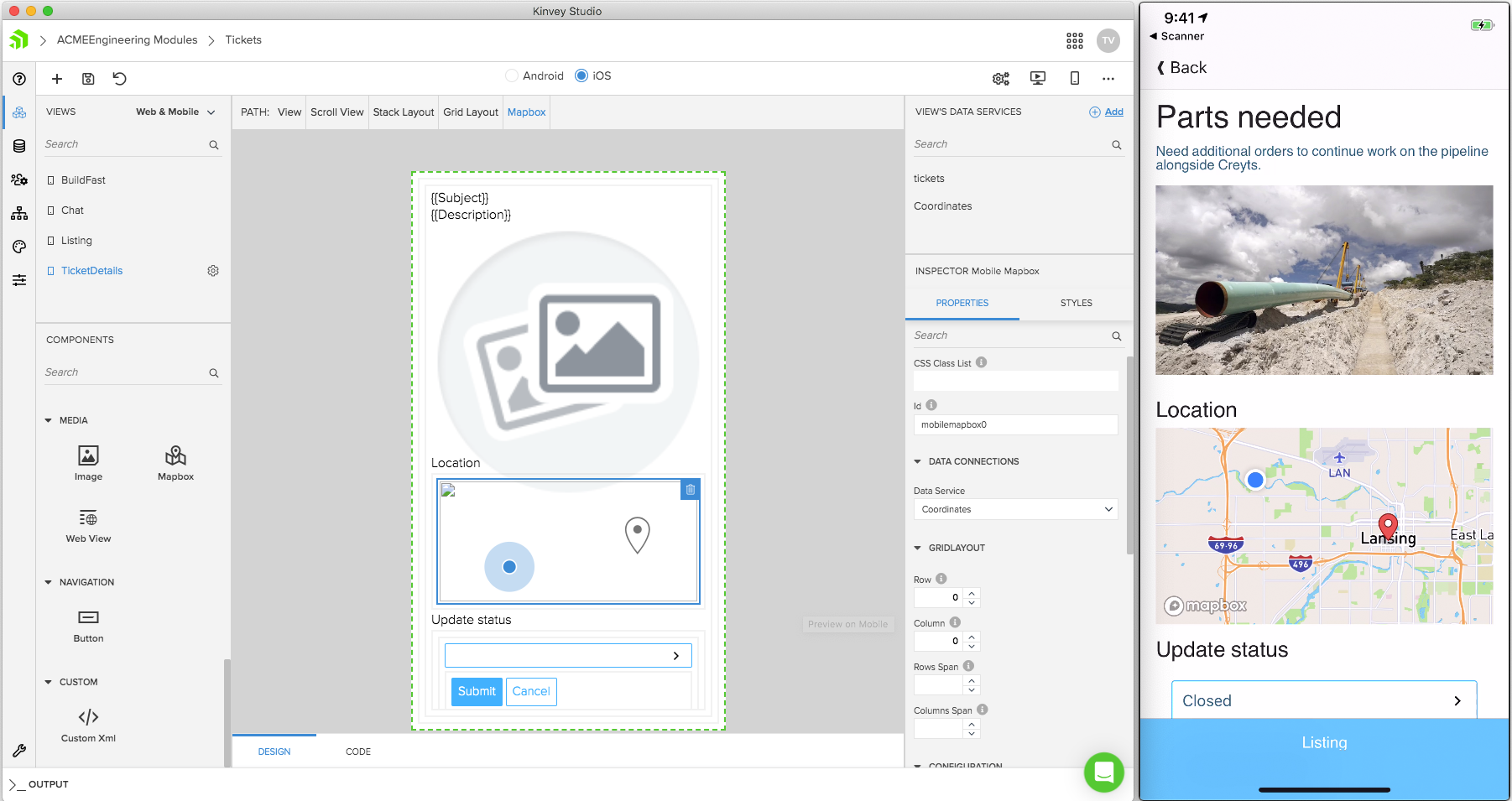Delete Mapbox element with trash icon

[690, 490]
